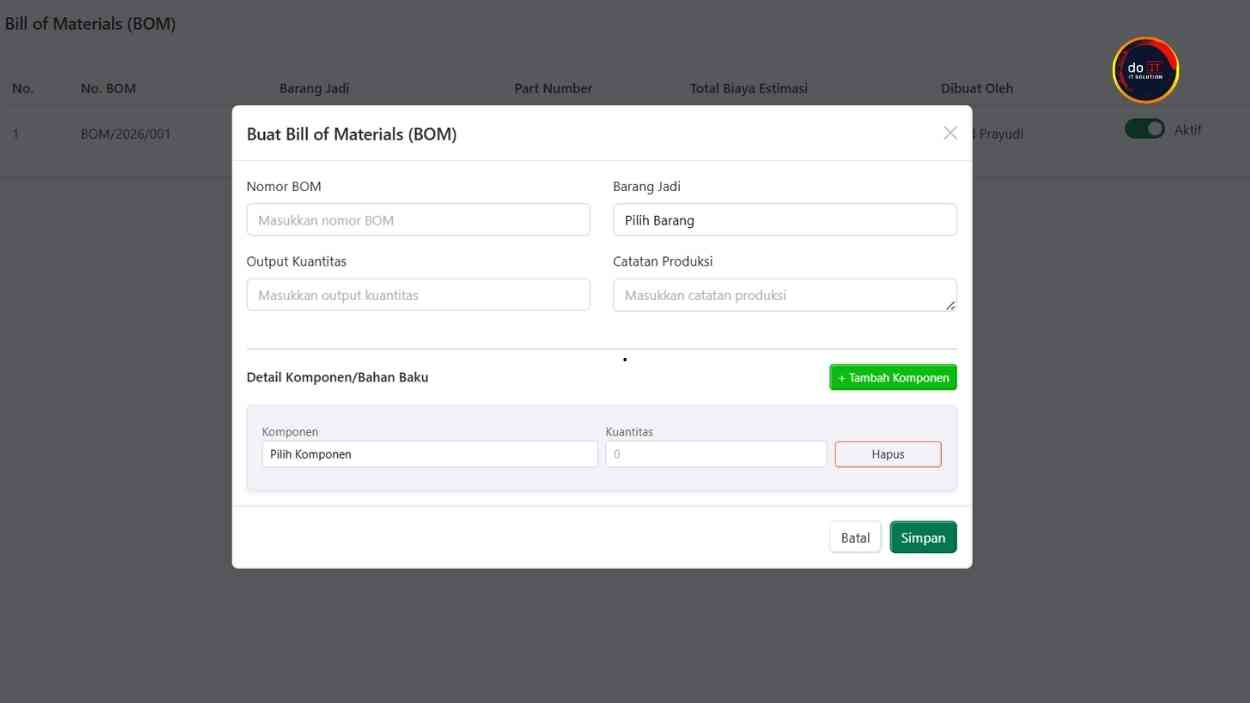
Task: Click the Output Kuantitas input field
Action: [x=418, y=294]
